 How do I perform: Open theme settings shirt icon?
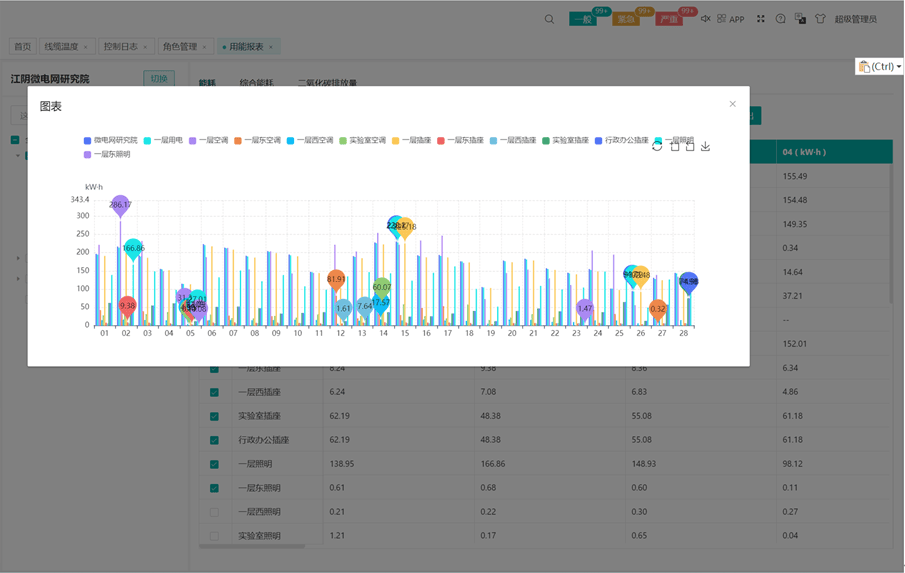(820, 19)
